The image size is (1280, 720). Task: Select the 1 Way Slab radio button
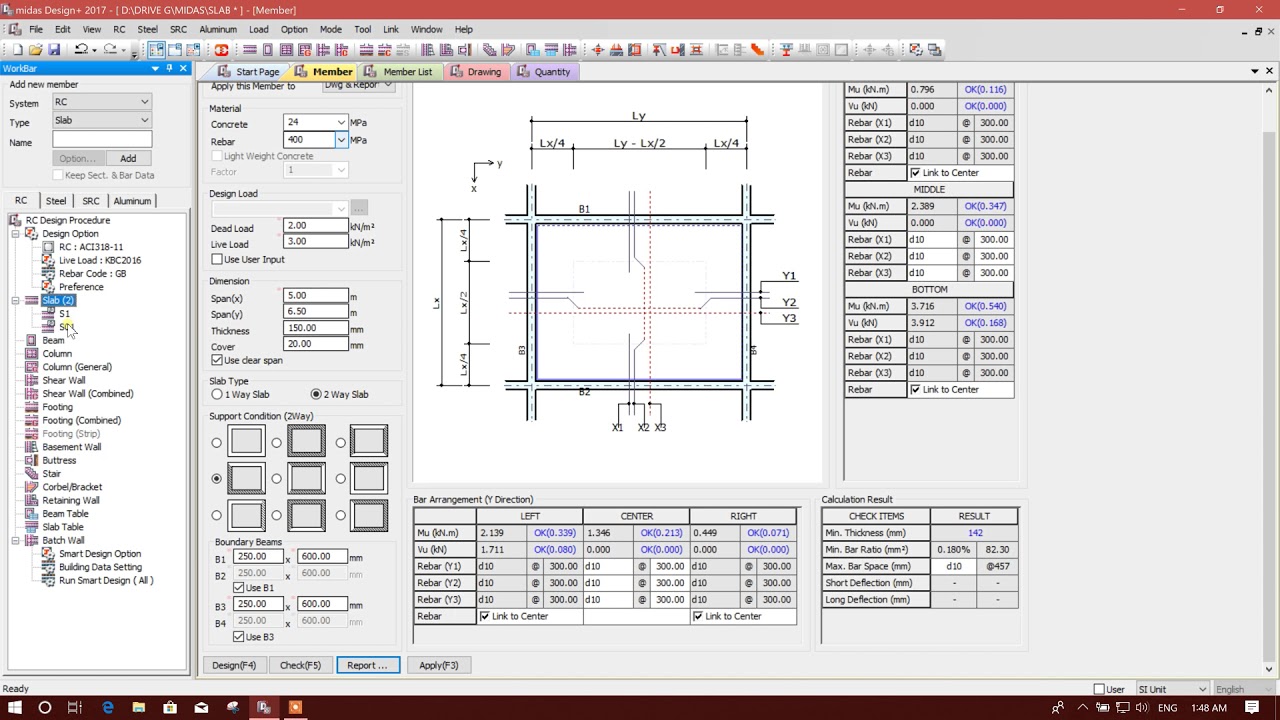[x=216, y=395]
